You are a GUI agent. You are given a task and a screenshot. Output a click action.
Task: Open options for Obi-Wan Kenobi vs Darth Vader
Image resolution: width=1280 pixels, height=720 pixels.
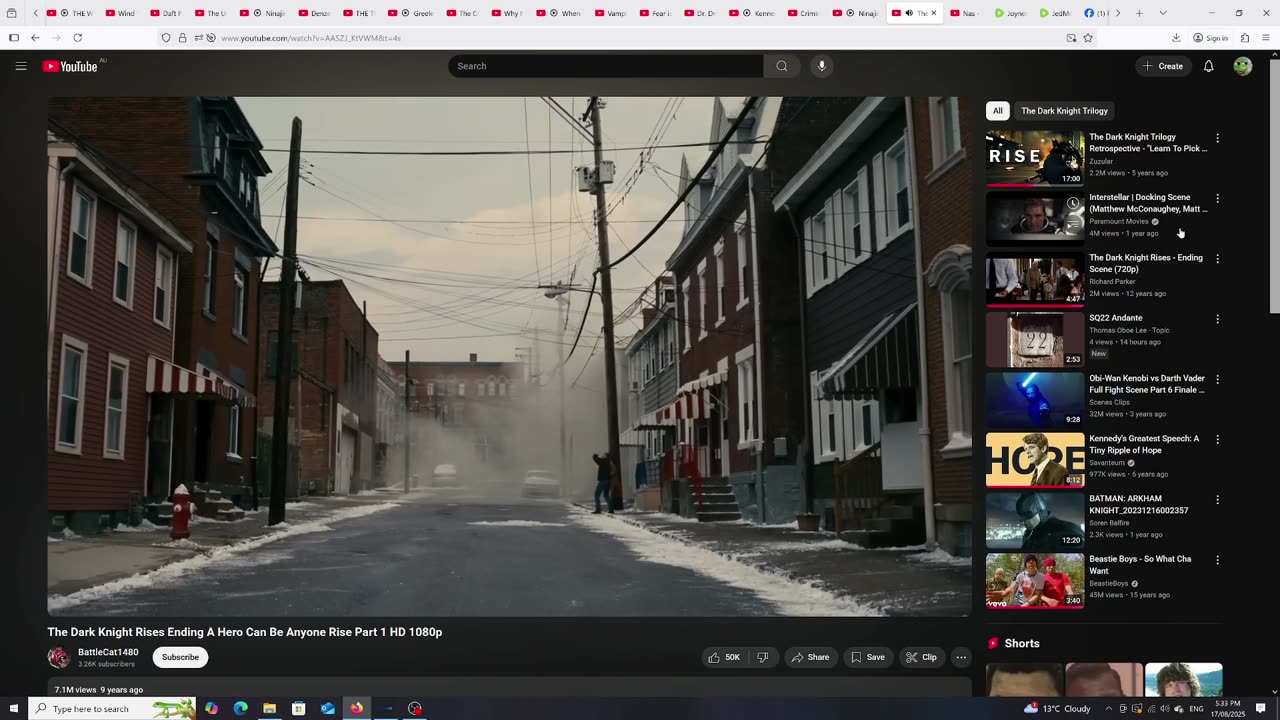point(1217,379)
